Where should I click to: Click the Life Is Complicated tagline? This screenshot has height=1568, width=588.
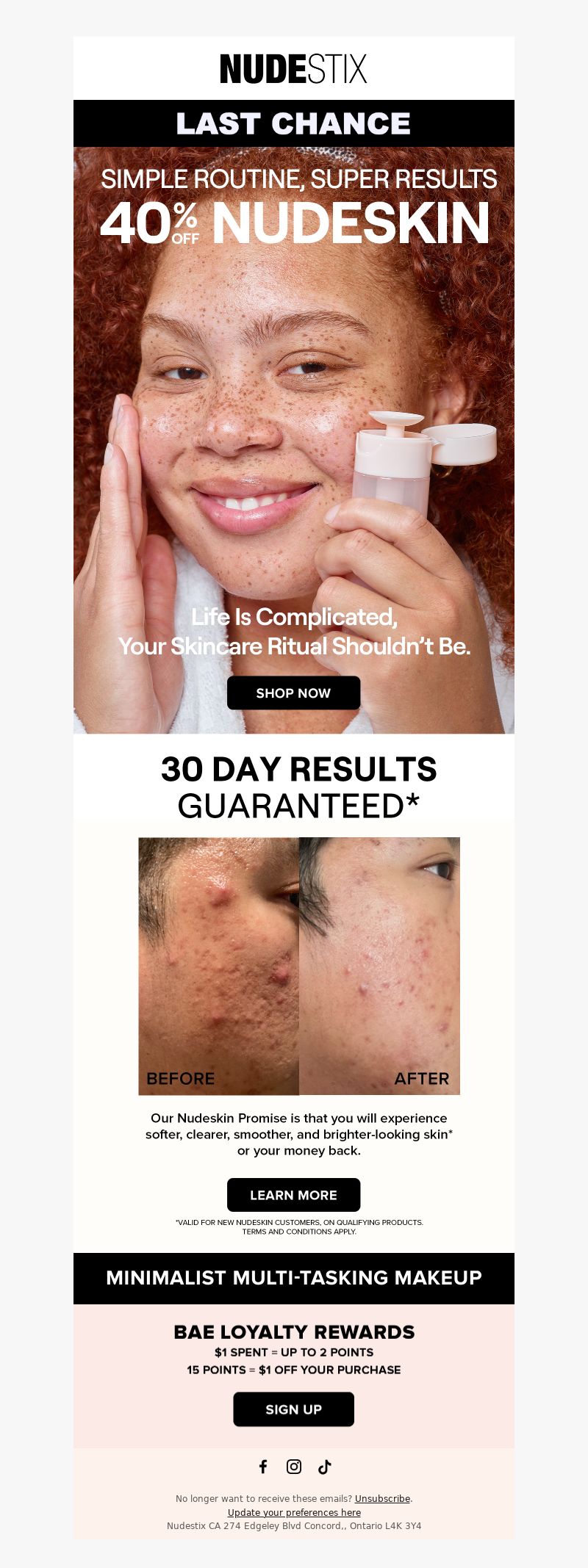[294, 632]
